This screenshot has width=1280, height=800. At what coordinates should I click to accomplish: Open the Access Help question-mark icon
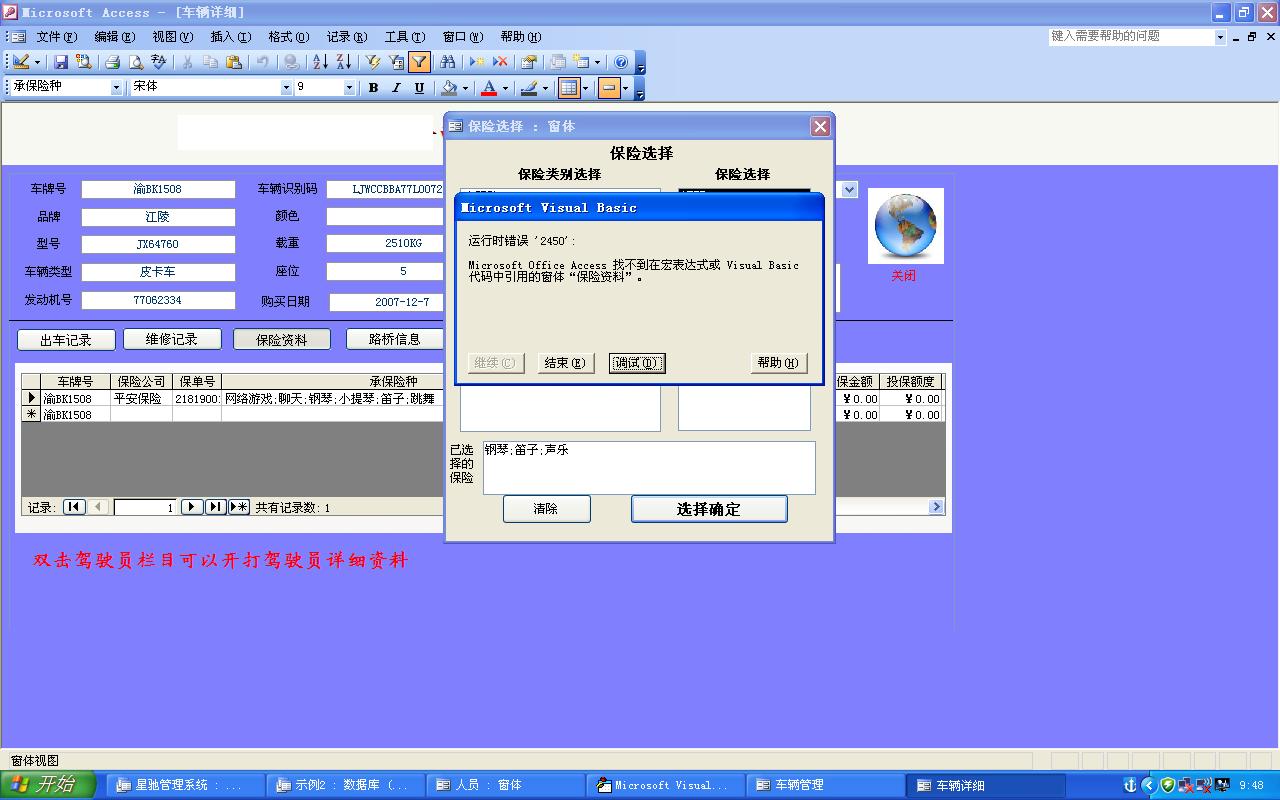pyautogui.click(x=621, y=62)
